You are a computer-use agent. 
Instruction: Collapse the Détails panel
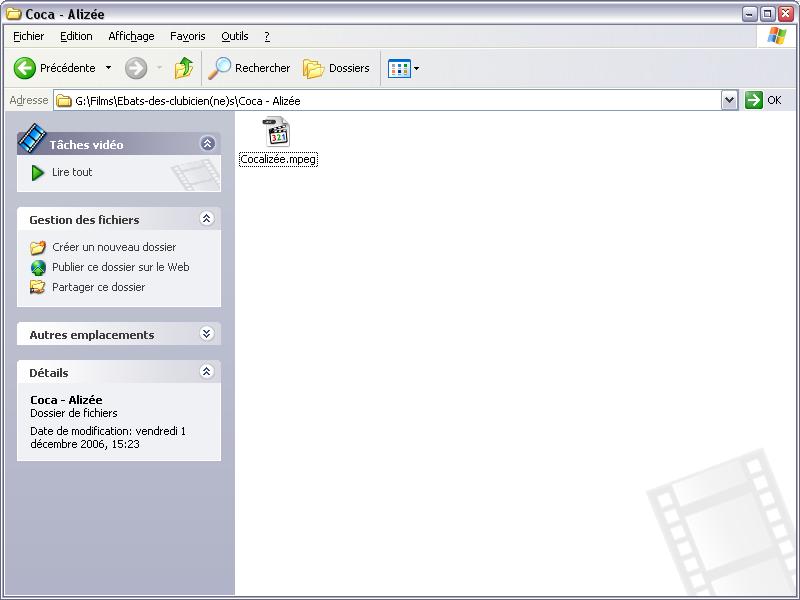(207, 372)
